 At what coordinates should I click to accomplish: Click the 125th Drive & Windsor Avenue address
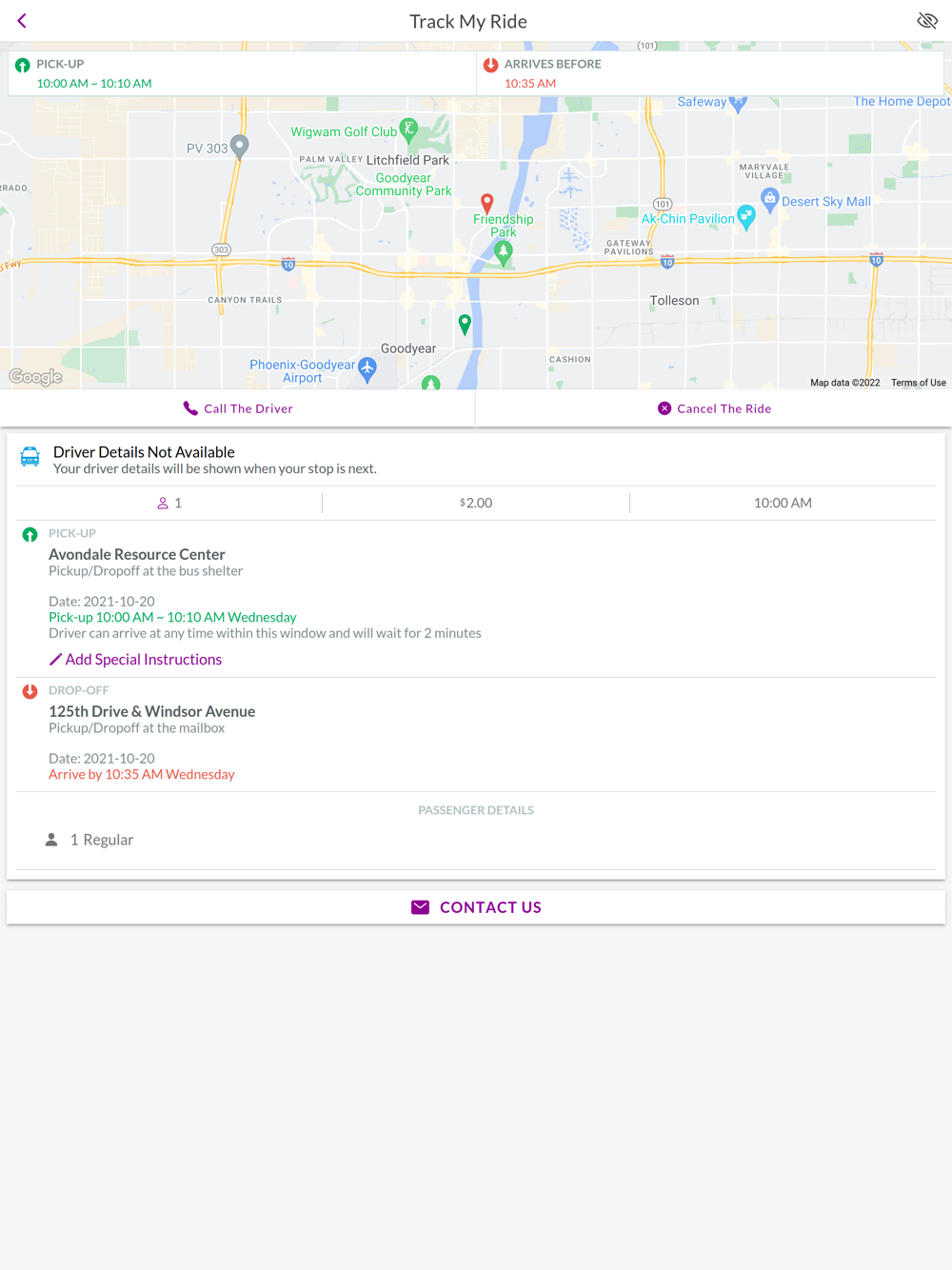(152, 711)
